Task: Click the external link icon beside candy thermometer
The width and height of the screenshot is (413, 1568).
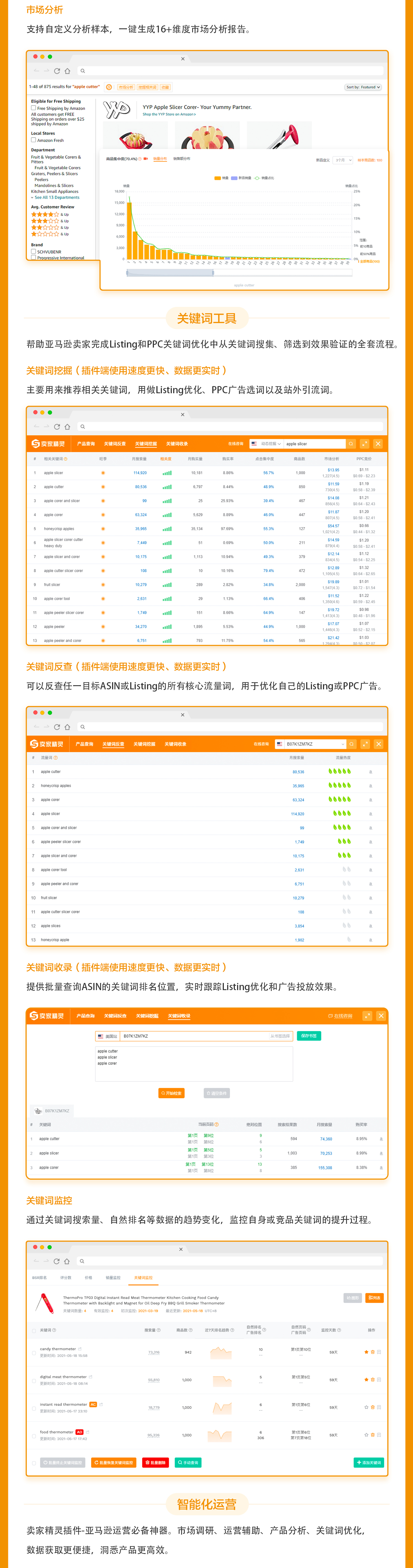Action: click(x=80, y=1349)
